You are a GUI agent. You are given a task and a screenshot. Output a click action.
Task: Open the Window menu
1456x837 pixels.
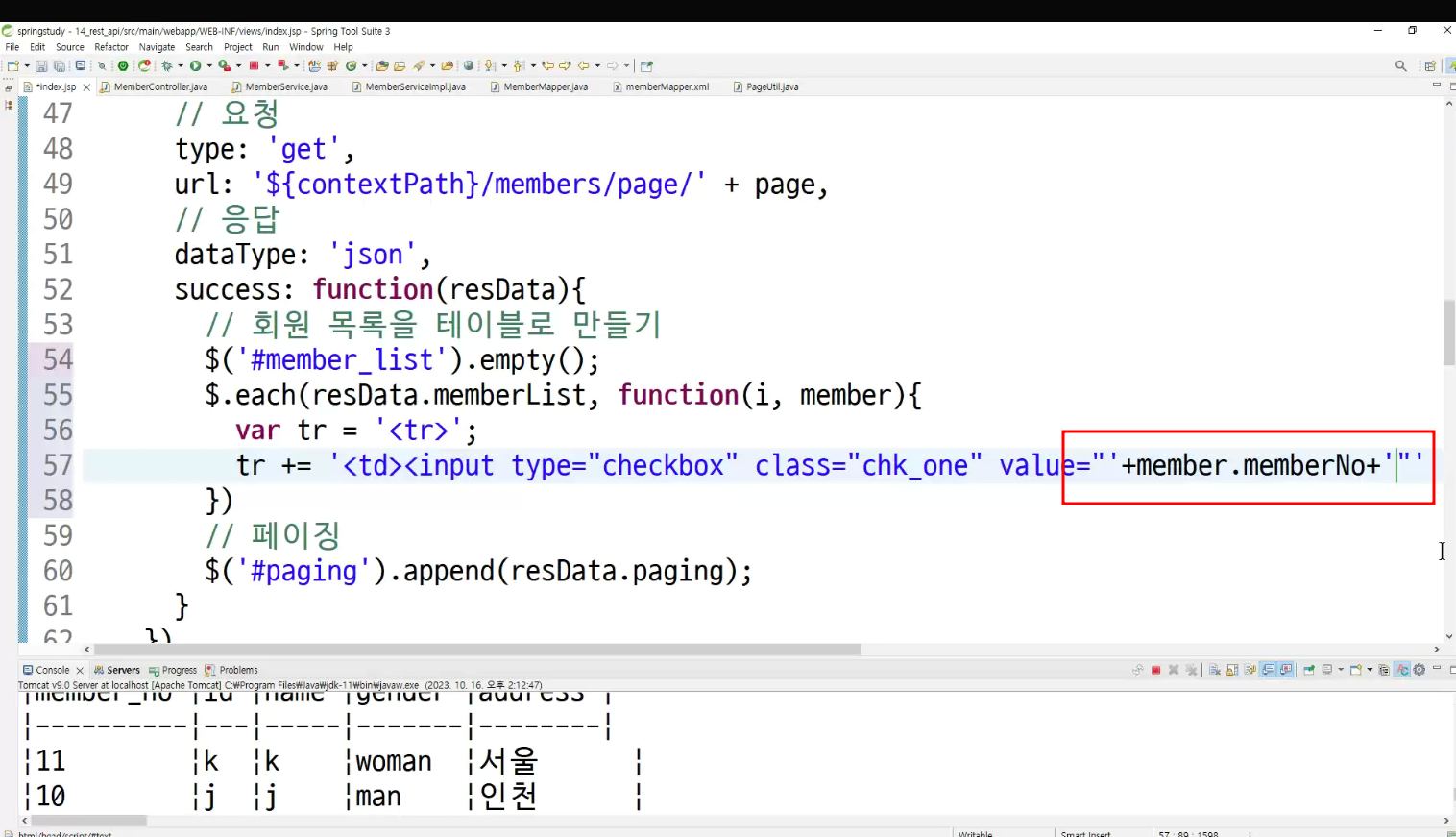(x=306, y=47)
